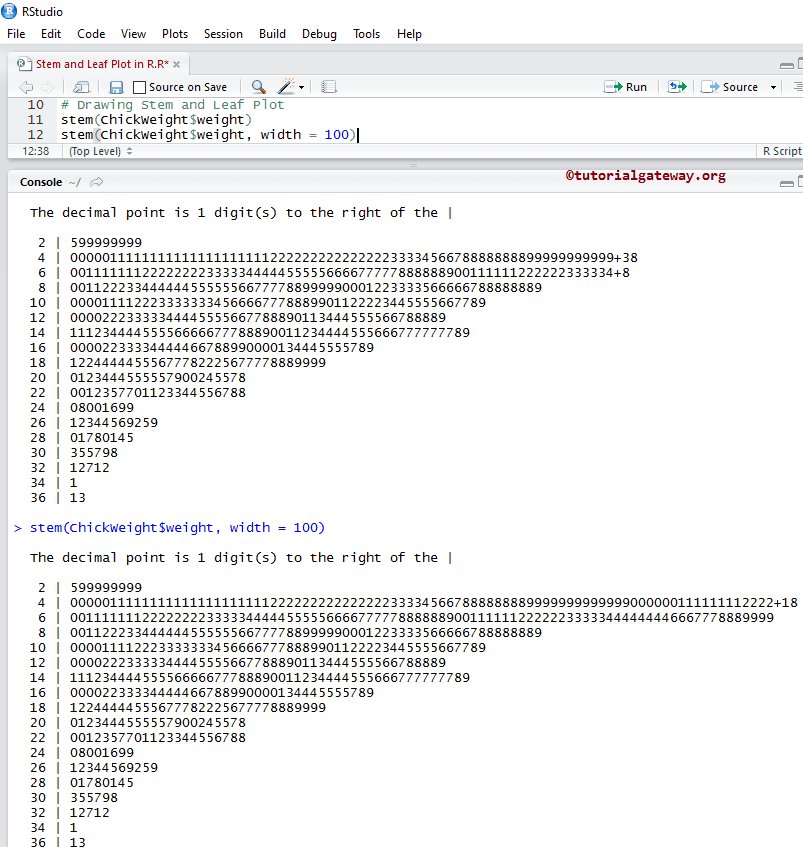Image resolution: width=803 pixels, height=847 pixels.
Task: Click console view working directory arrow
Action: coord(97,182)
